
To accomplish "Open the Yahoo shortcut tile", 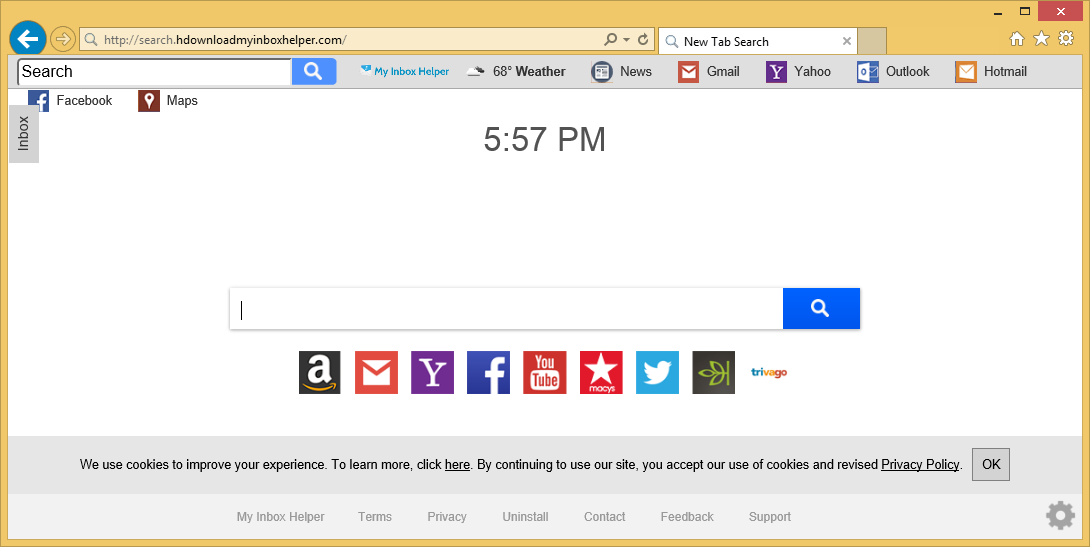I will [x=432, y=373].
